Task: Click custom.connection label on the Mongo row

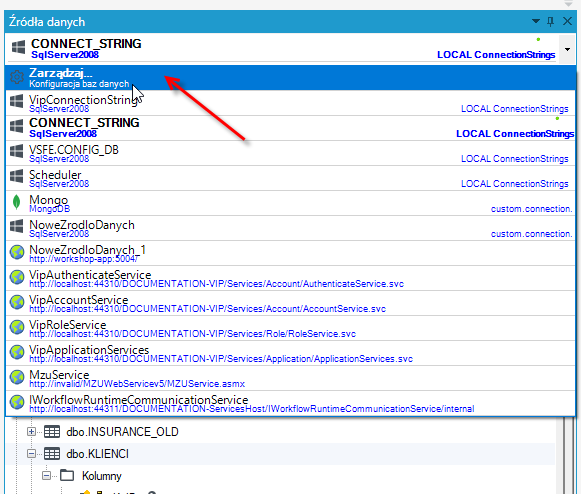Action: [532, 209]
